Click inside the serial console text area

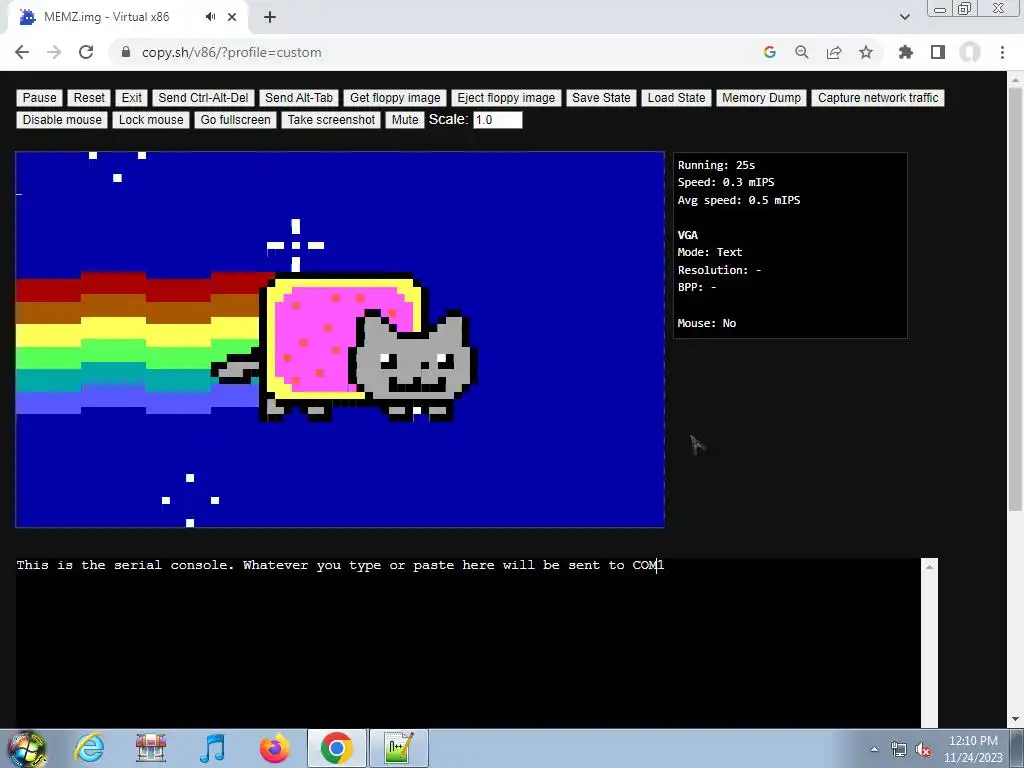tap(468, 643)
